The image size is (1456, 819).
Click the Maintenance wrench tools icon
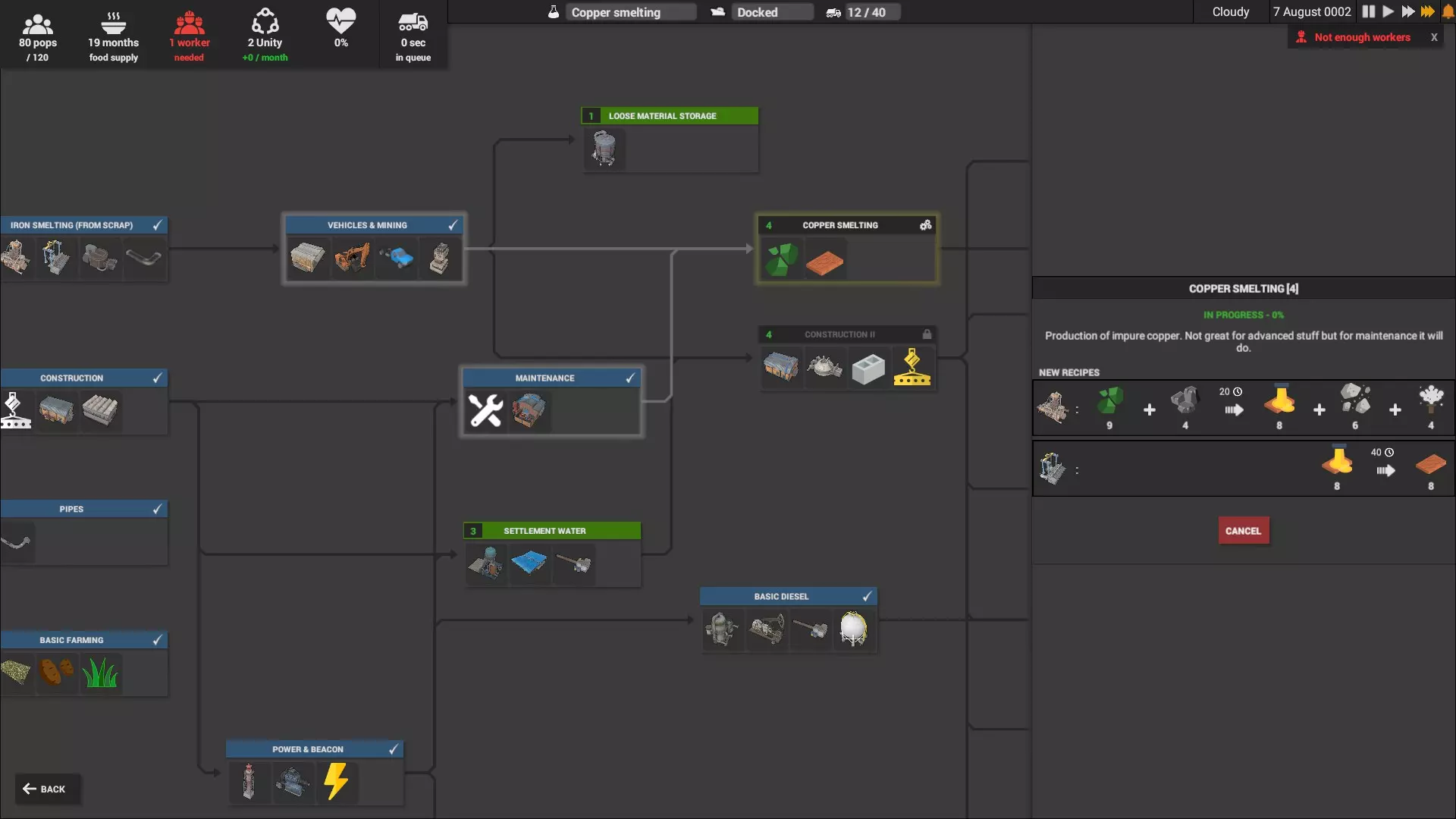coord(485,410)
